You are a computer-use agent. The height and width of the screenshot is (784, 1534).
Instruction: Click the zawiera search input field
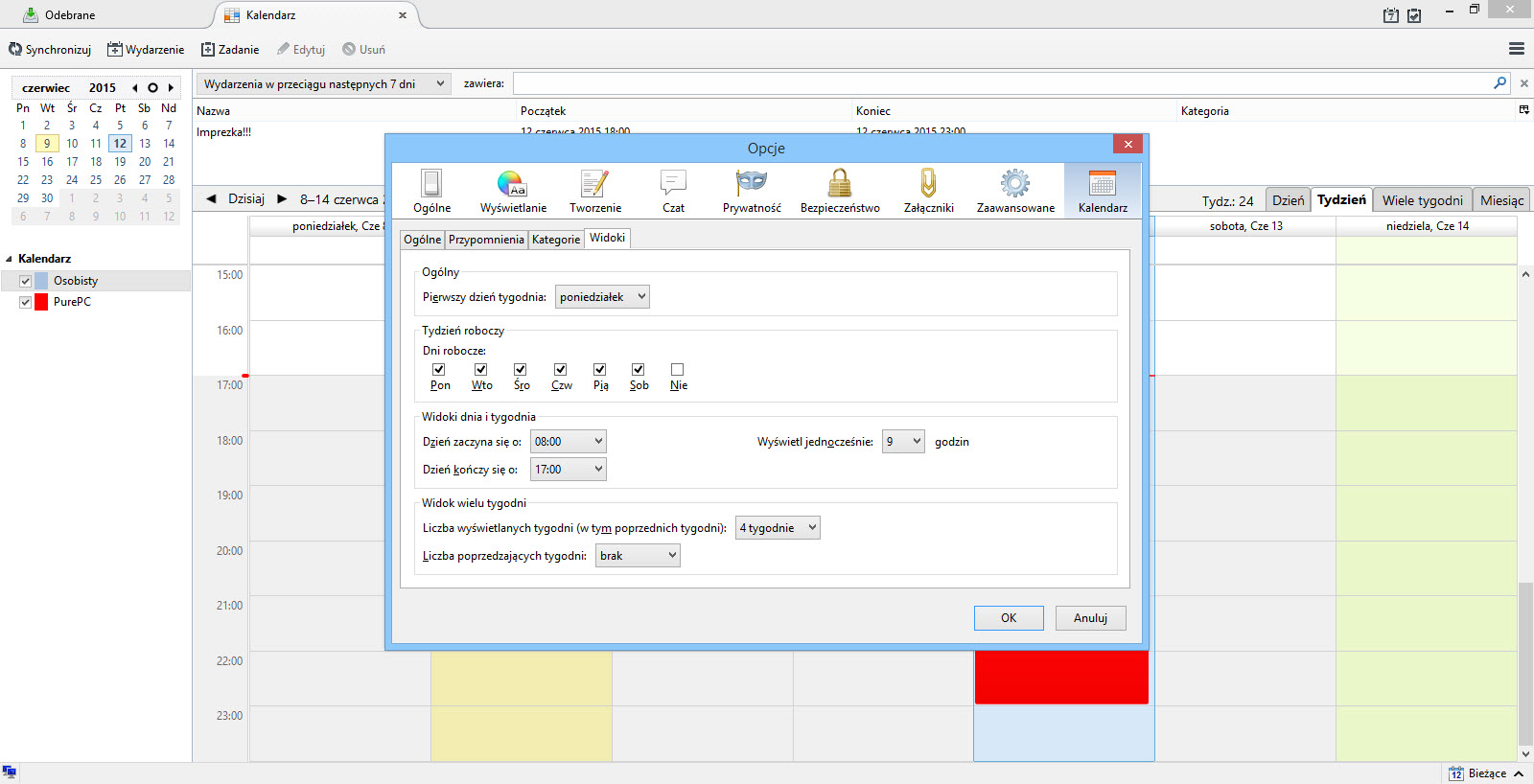pyautogui.click(x=1002, y=84)
